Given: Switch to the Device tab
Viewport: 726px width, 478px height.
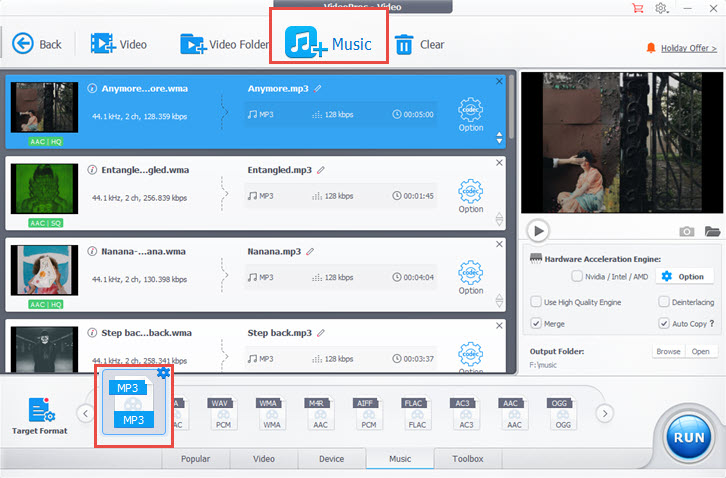Looking at the screenshot, I should click(332, 459).
